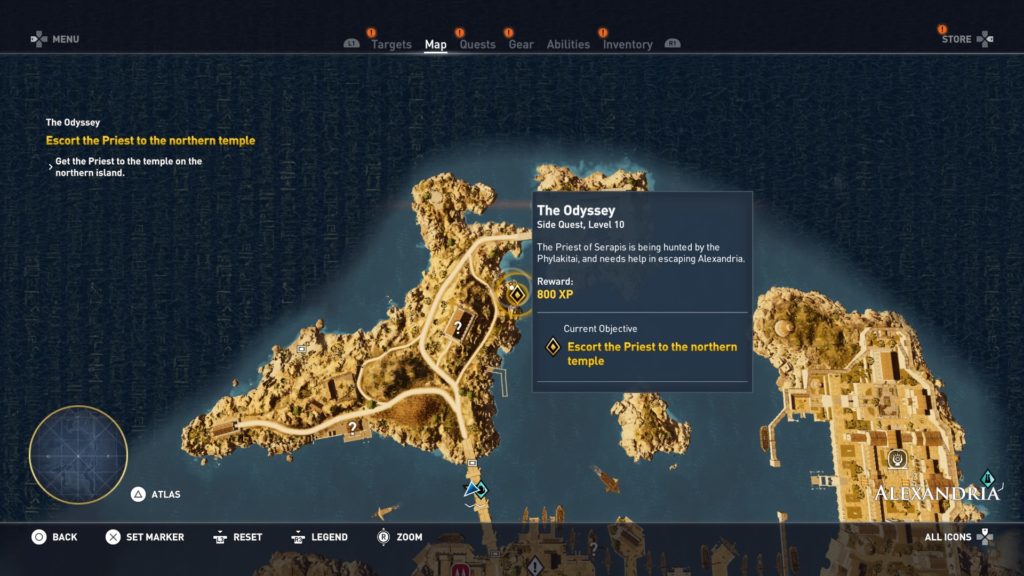Click yellow Escort the Priest text in left tracker
The height and width of the screenshot is (576, 1024).
point(150,140)
